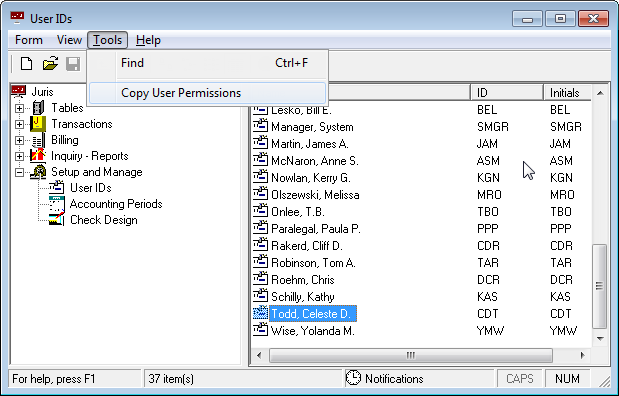Click the Tables node icon
Viewport: 619px width, 396px height.
pos(38,108)
